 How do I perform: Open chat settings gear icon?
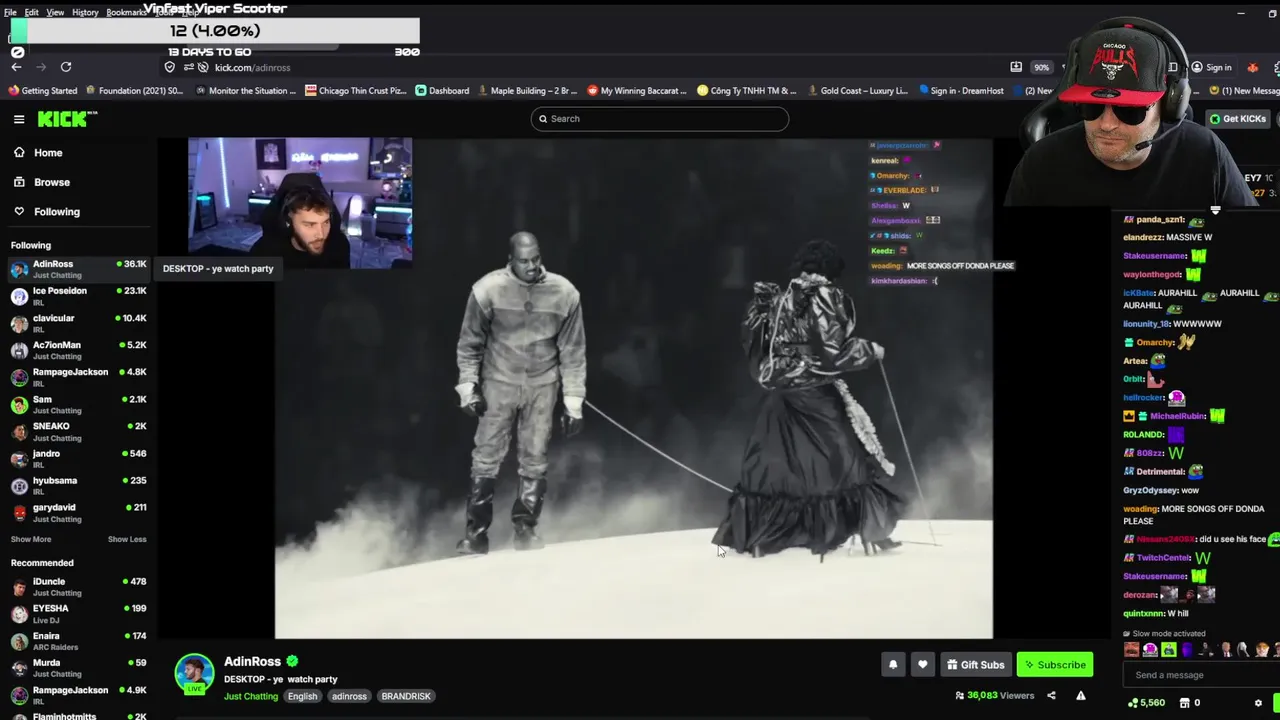[1258, 703]
